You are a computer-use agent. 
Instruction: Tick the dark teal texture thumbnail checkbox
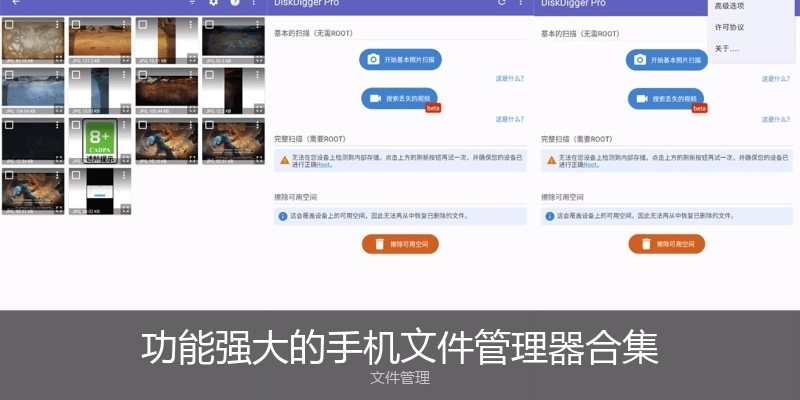(209, 24)
